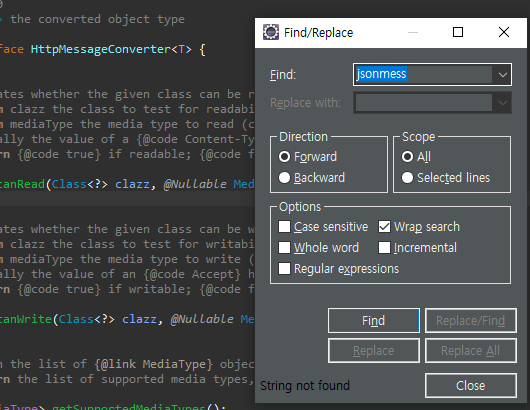Click the Replace button
530x410 pixels.
(374, 351)
